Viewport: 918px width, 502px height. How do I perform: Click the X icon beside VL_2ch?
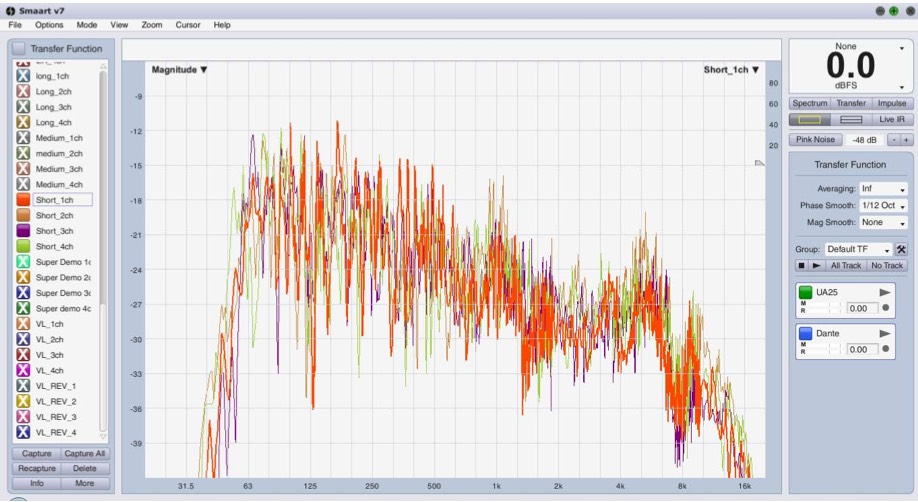[x=23, y=339]
